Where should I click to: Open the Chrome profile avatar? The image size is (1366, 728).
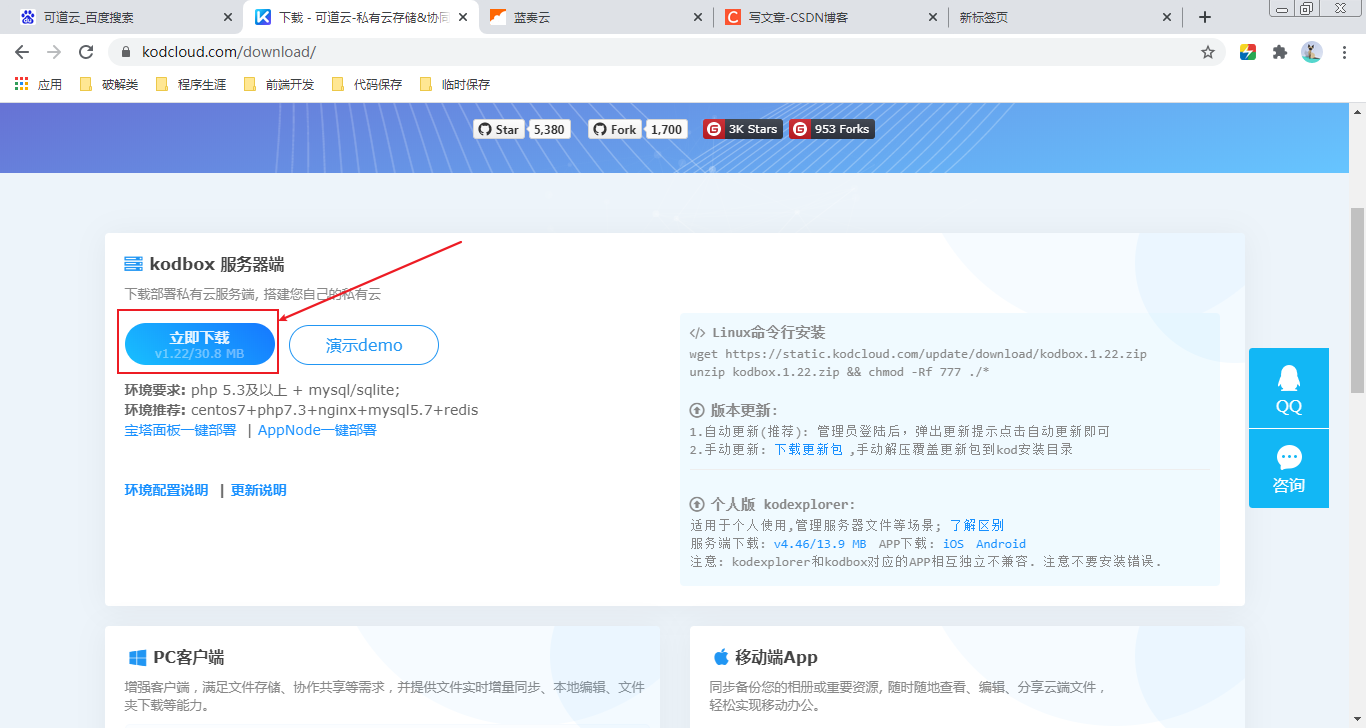click(x=1312, y=52)
